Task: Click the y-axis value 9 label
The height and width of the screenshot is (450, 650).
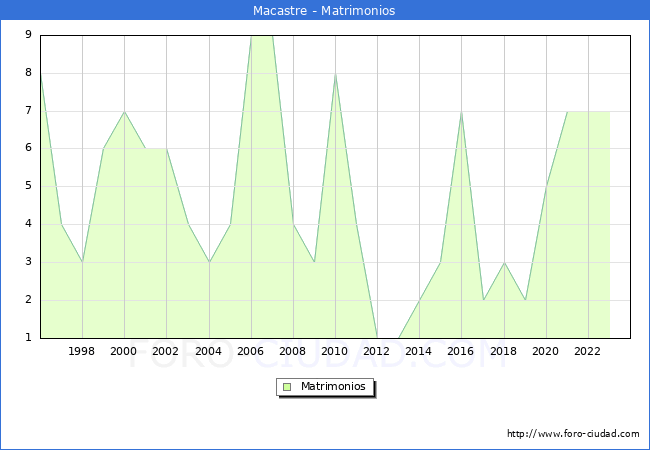Action: pyautogui.click(x=28, y=35)
